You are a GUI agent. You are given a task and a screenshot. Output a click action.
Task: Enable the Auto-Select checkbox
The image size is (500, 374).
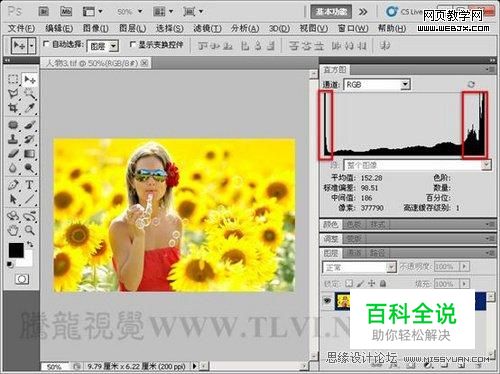tap(46, 44)
